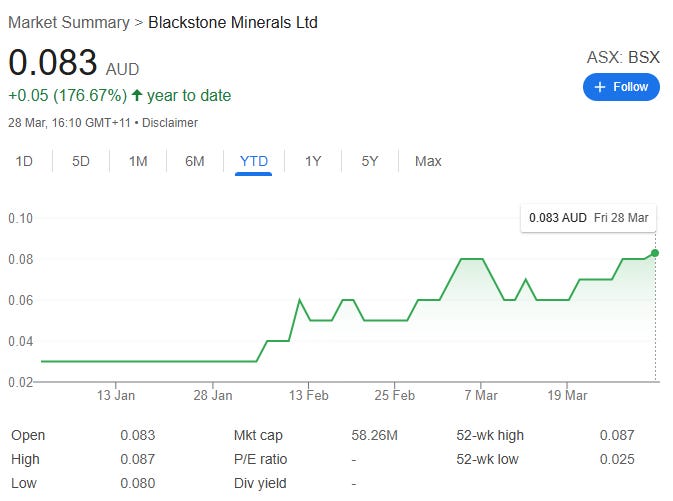The width and height of the screenshot is (673, 501).
Task: Choose the 6M range tab
Action: (x=194, y=161)
